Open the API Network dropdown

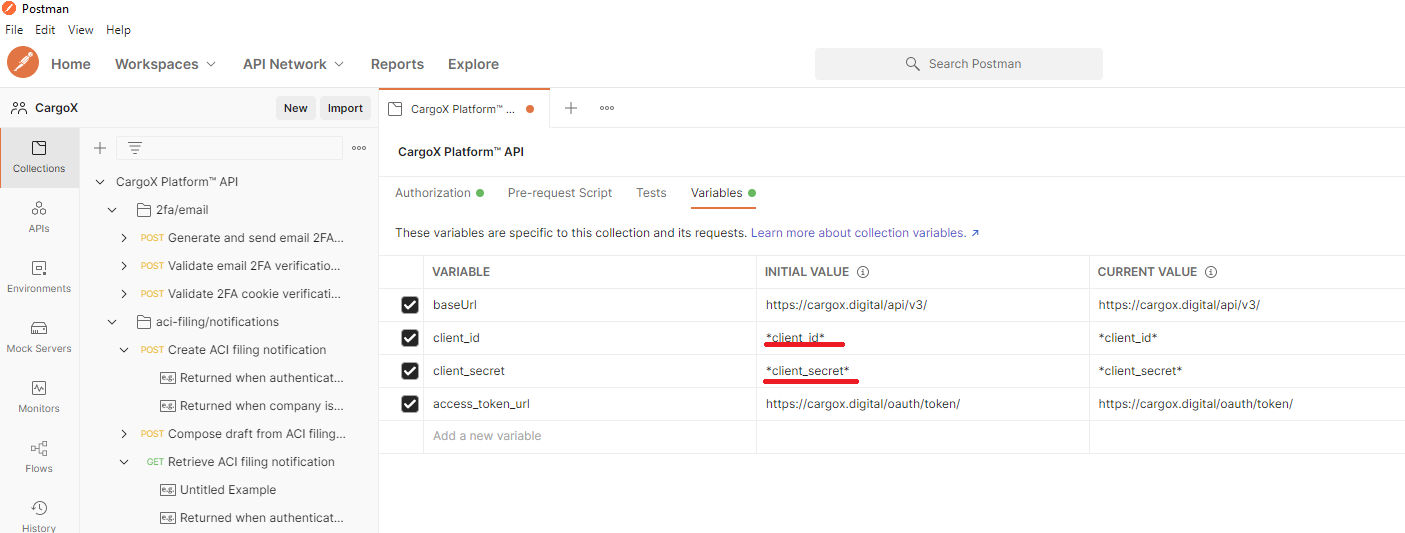[293, 63]
